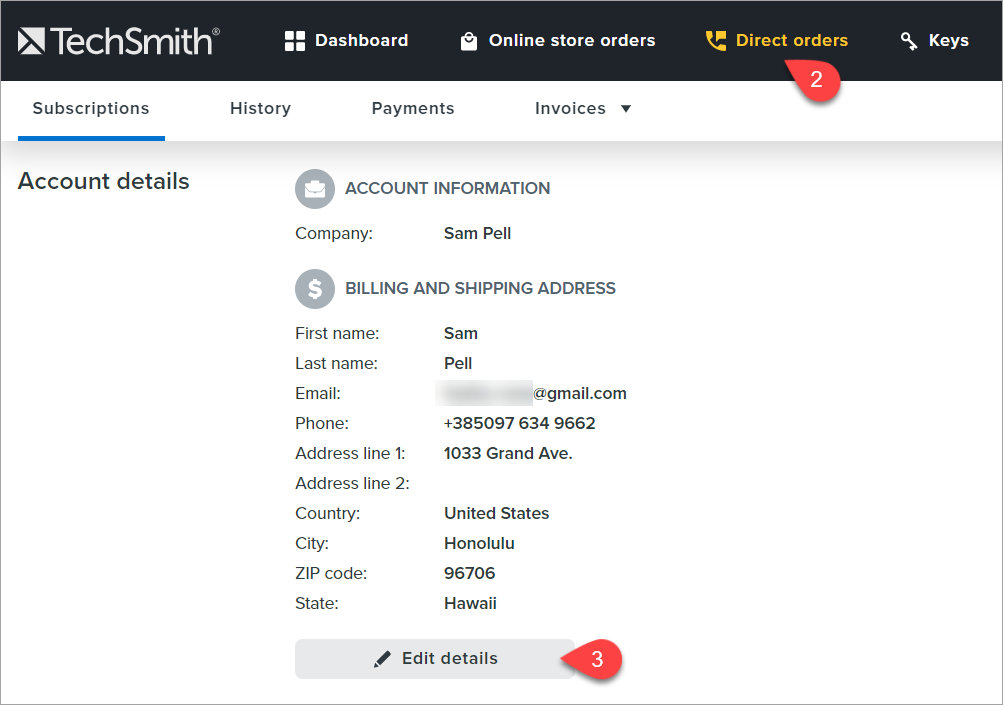1003x705 pixels.
Task: Click the Account details heading
Action: pos(103,181)
